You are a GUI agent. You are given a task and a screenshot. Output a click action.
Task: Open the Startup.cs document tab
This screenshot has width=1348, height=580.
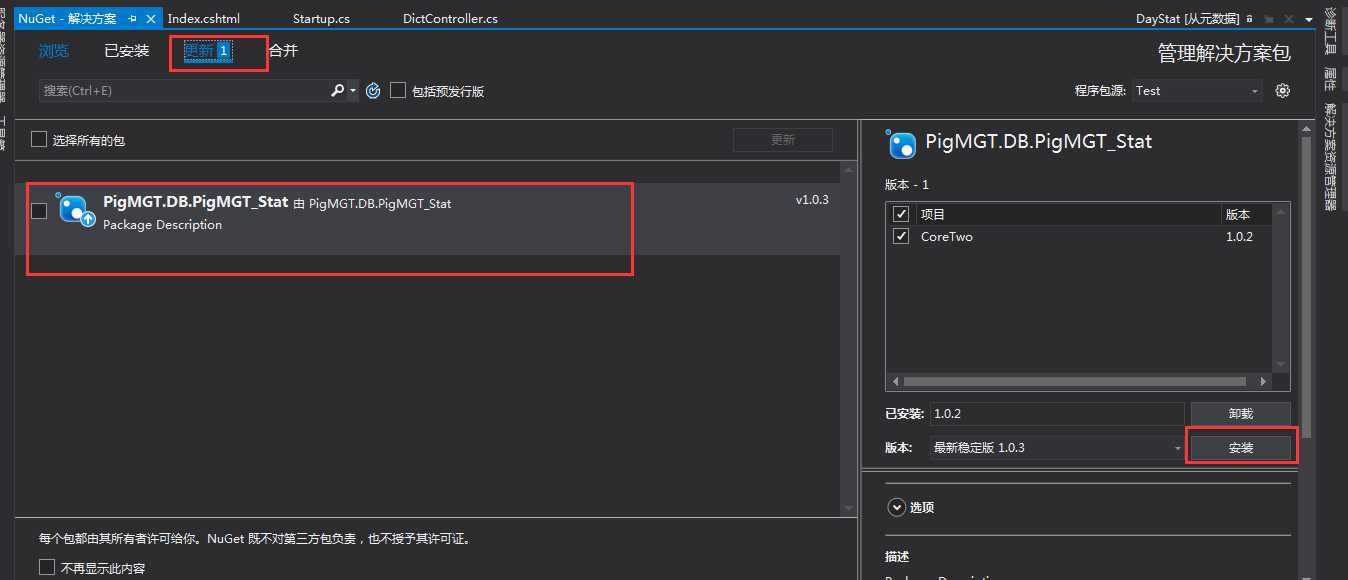tap(321, 19)
